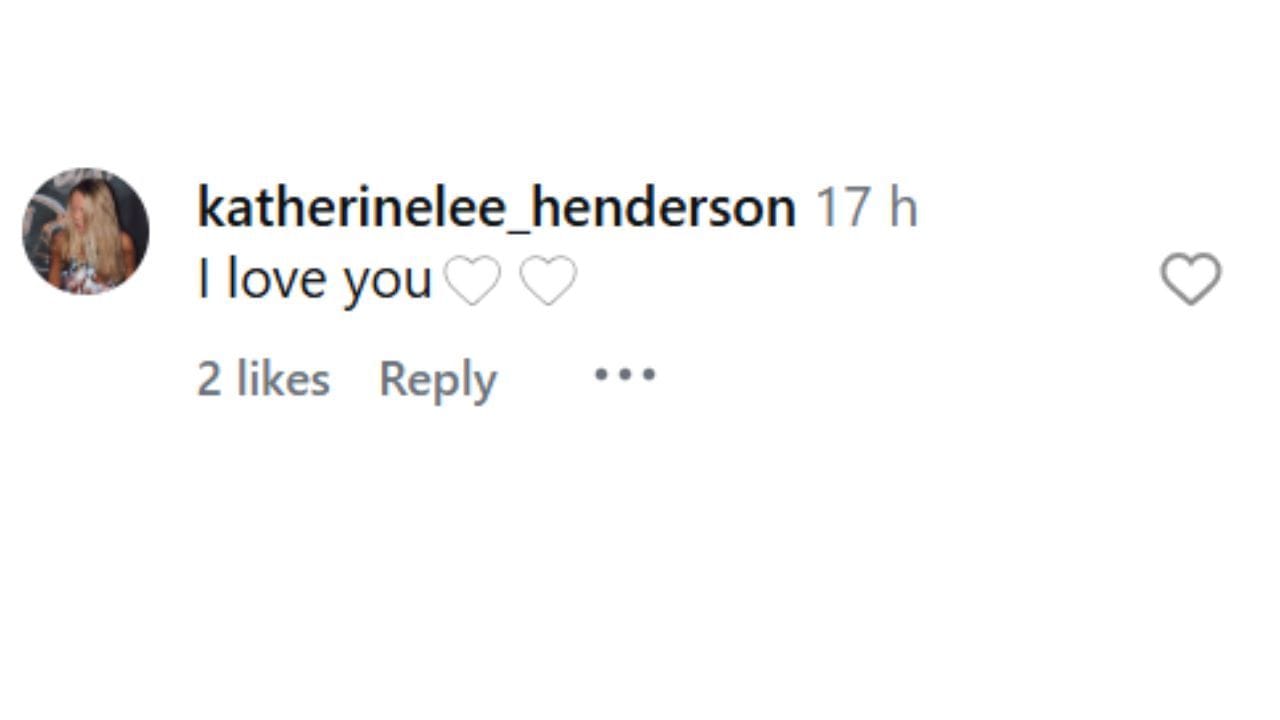
Task: Reply to the "I love you" comment
Action: coord(437,379)
